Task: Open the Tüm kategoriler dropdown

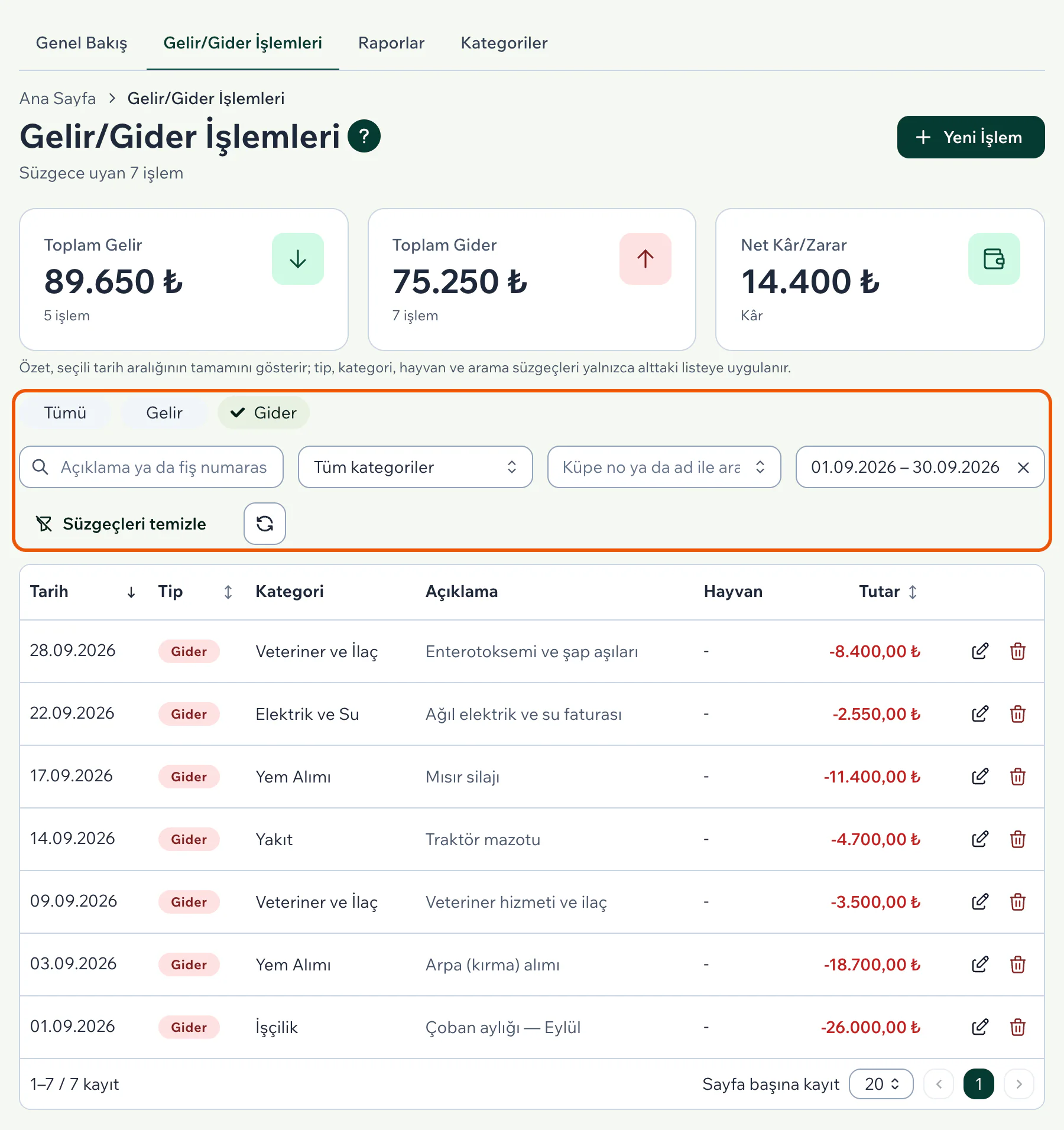Action: tap(416, 467)
